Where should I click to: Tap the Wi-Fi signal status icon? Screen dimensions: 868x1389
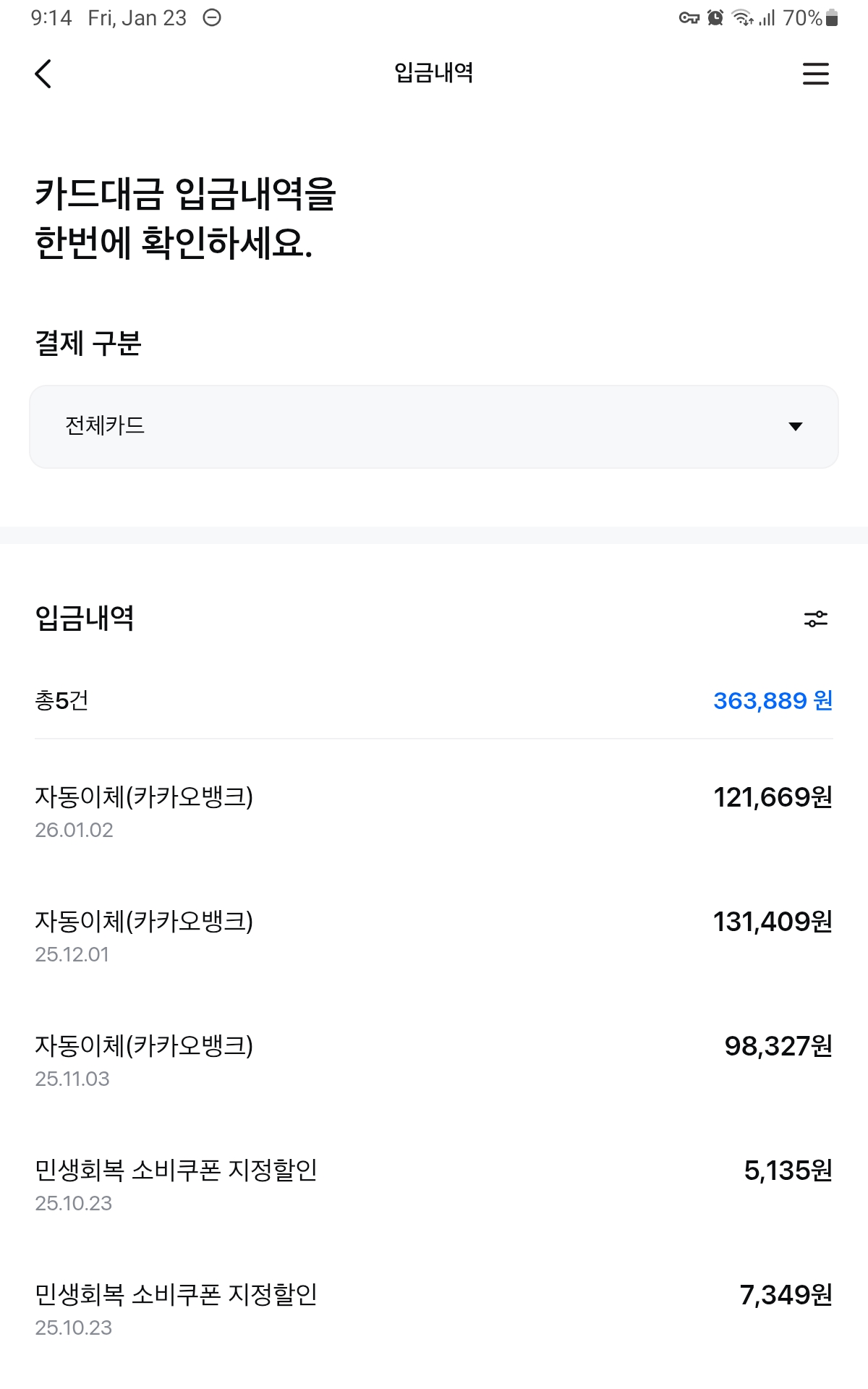(743, 18)
